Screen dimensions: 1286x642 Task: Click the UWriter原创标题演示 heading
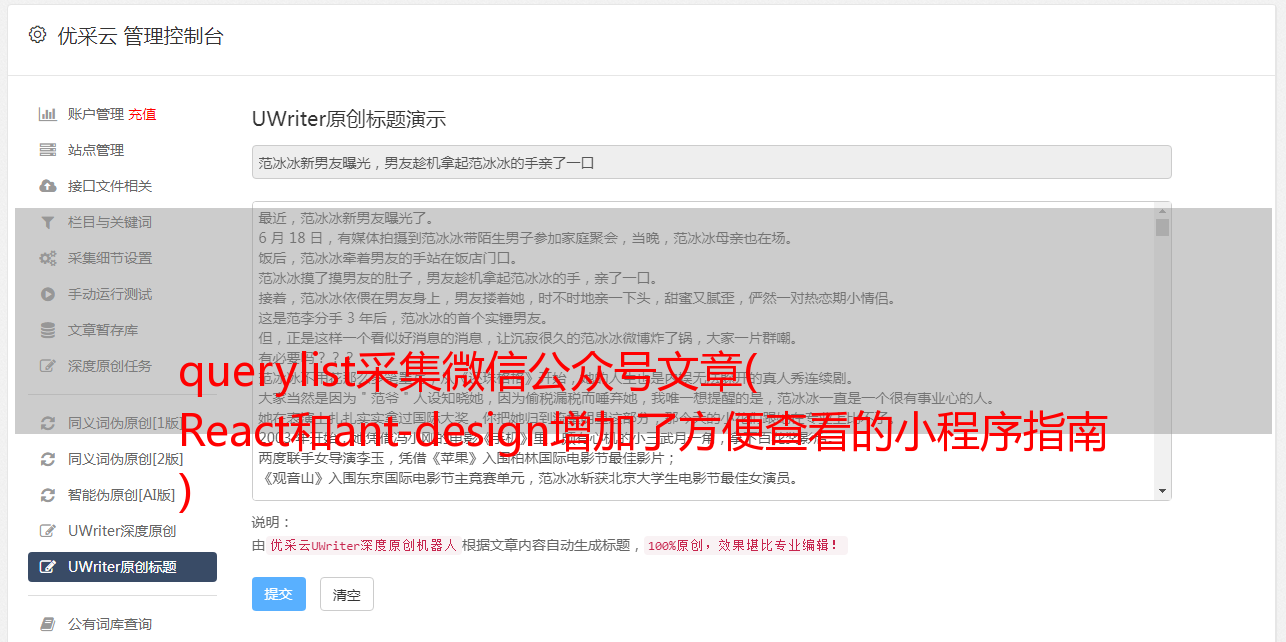pos(349,119)
